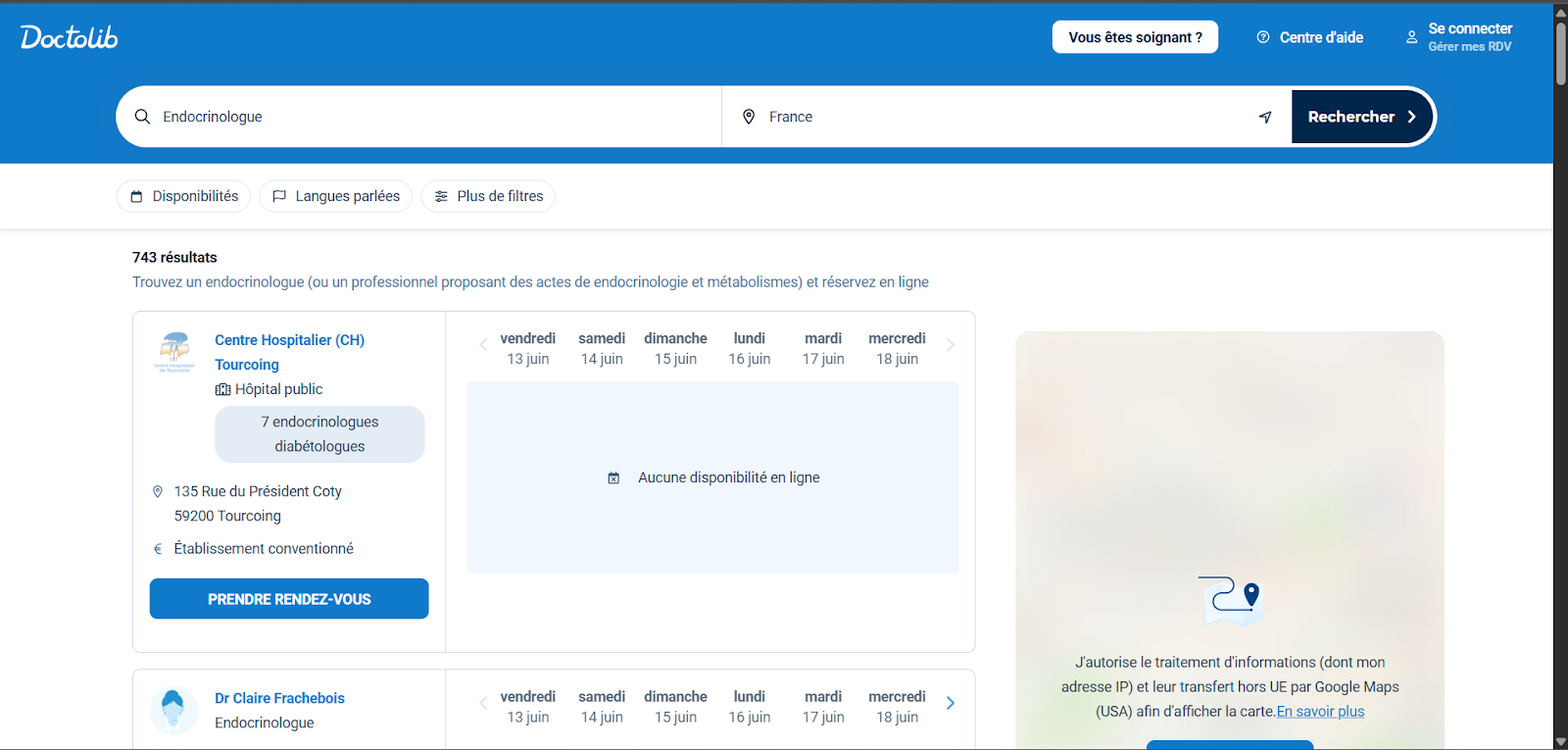The image size is (1568, 750).
Task: Click Aucune disponibilité en ligne text
Action: [729, 477]
